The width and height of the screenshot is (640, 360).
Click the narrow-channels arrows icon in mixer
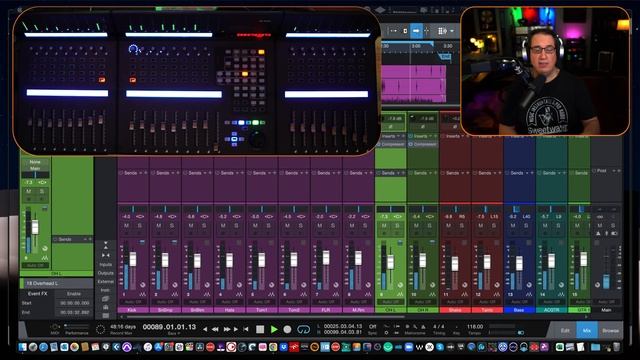[105, 255]
